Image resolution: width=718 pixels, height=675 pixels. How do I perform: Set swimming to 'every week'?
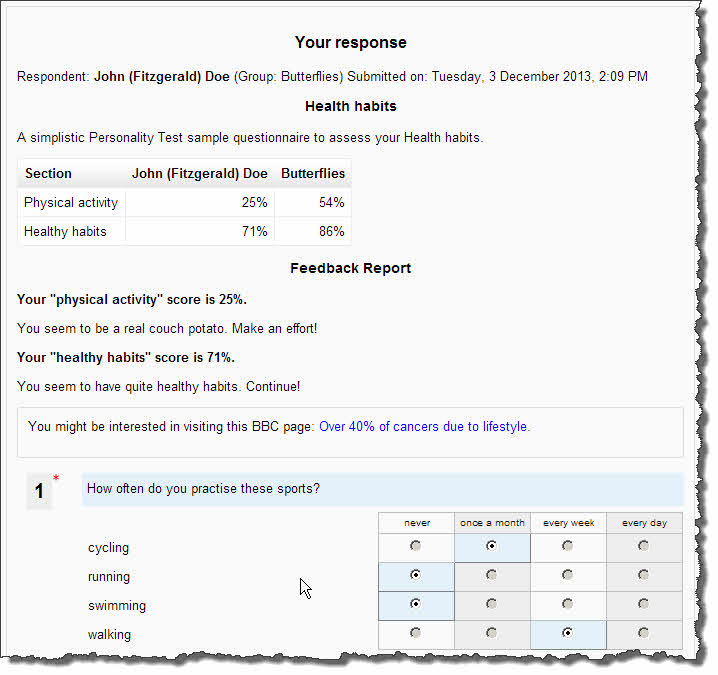pyautogui.click(x=567, y=604)
